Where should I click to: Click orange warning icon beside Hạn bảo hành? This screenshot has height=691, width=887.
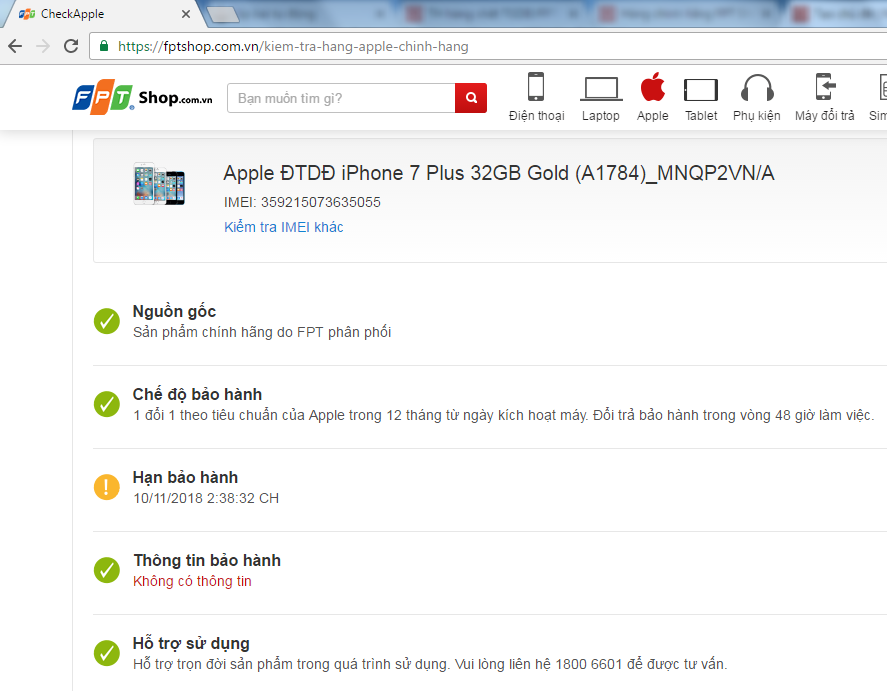pyautogui.click(x=106, y=487)
